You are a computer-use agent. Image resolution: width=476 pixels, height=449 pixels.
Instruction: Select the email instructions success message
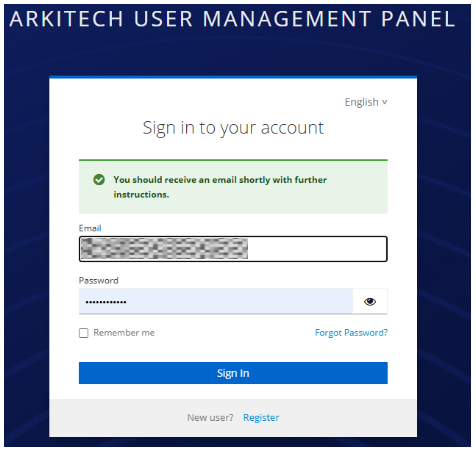click(233, 187)
